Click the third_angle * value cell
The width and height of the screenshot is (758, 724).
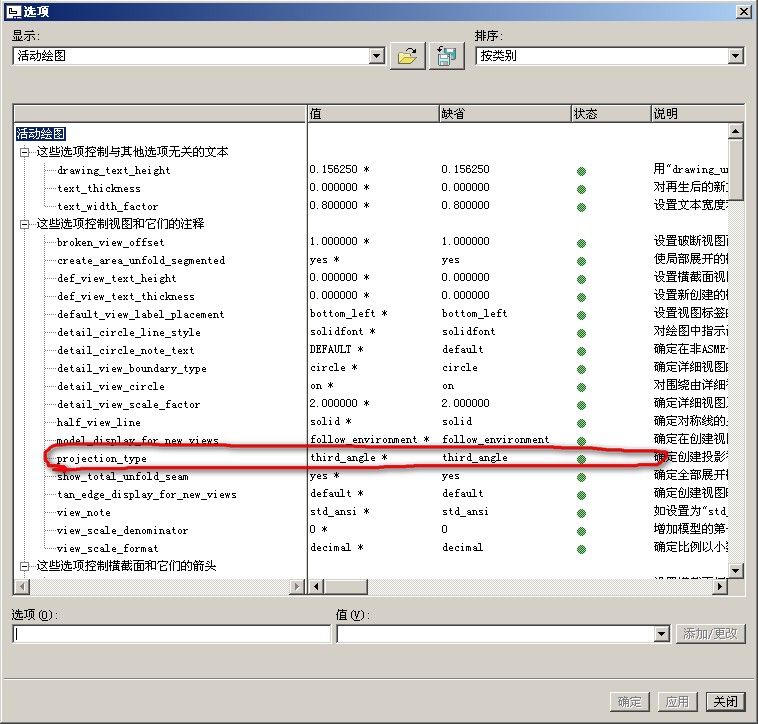[x=349, y=458]
